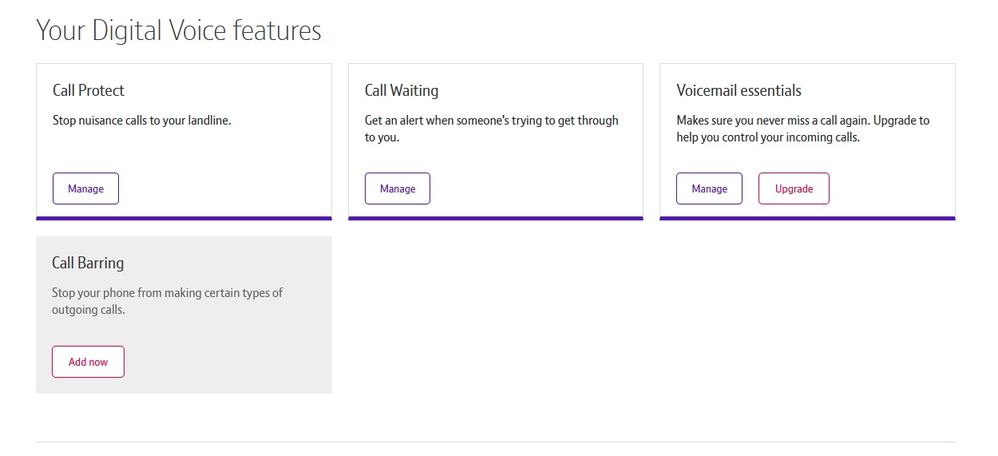Click the Your Digital Voice features heading
Screen dimensions: 998x456
point(179,31)
